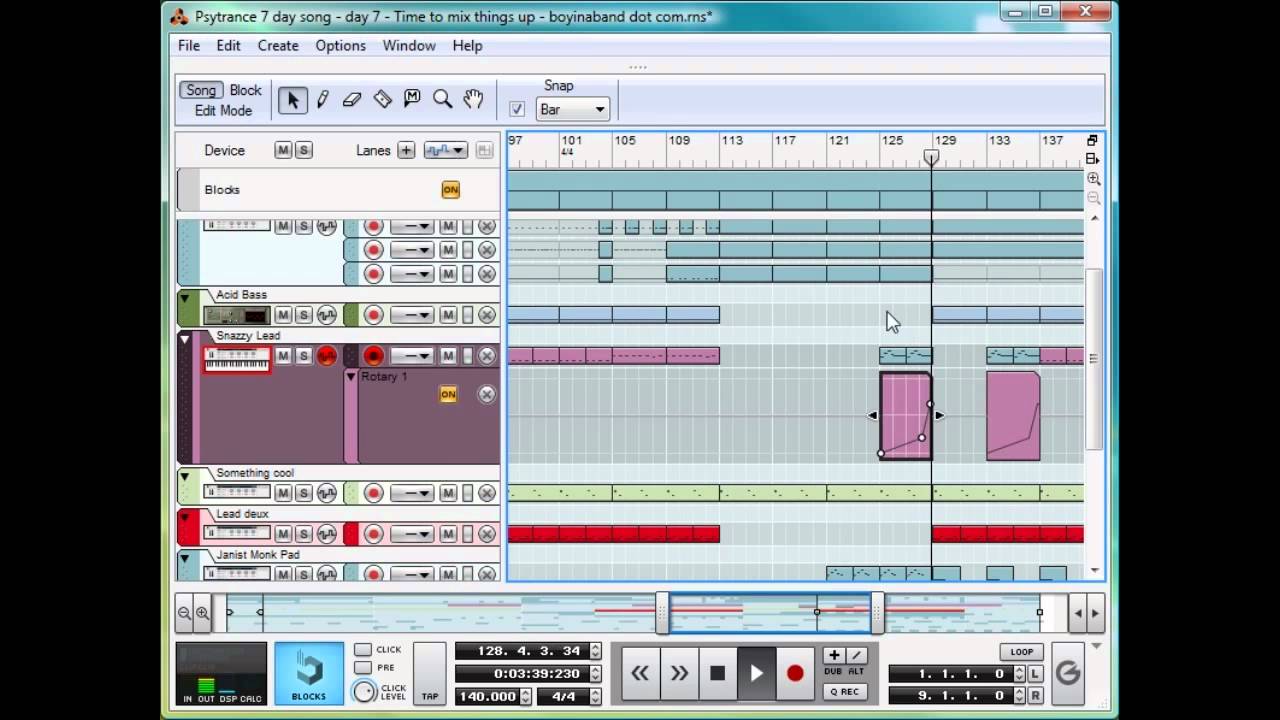
Task: Zoom in the song overview
Action: pyautogui.click(x=202, y=613)
